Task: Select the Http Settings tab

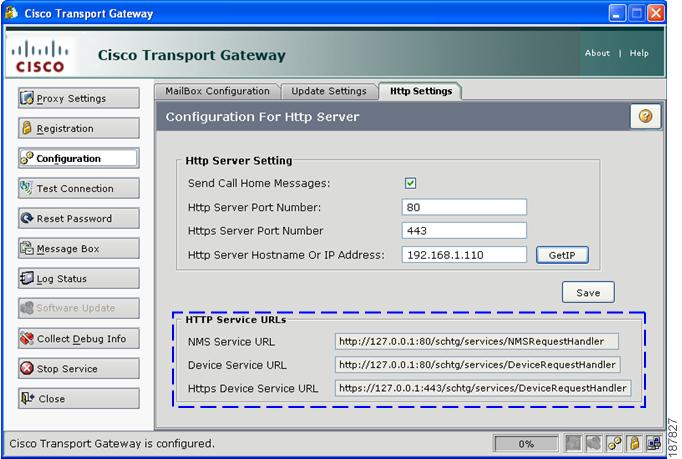Action: [x=421, y=91]
